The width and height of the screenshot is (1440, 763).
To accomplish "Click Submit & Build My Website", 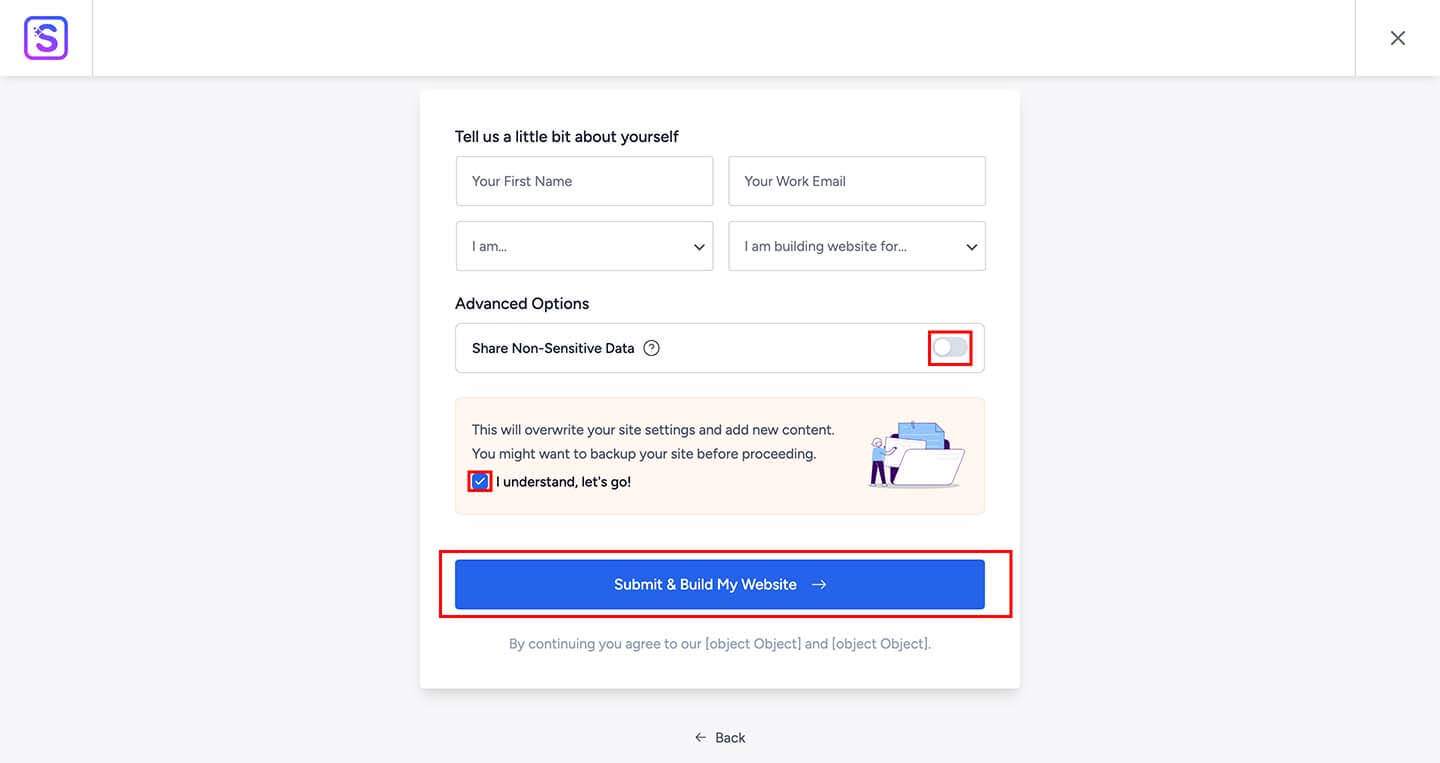I will coord(720,585).
